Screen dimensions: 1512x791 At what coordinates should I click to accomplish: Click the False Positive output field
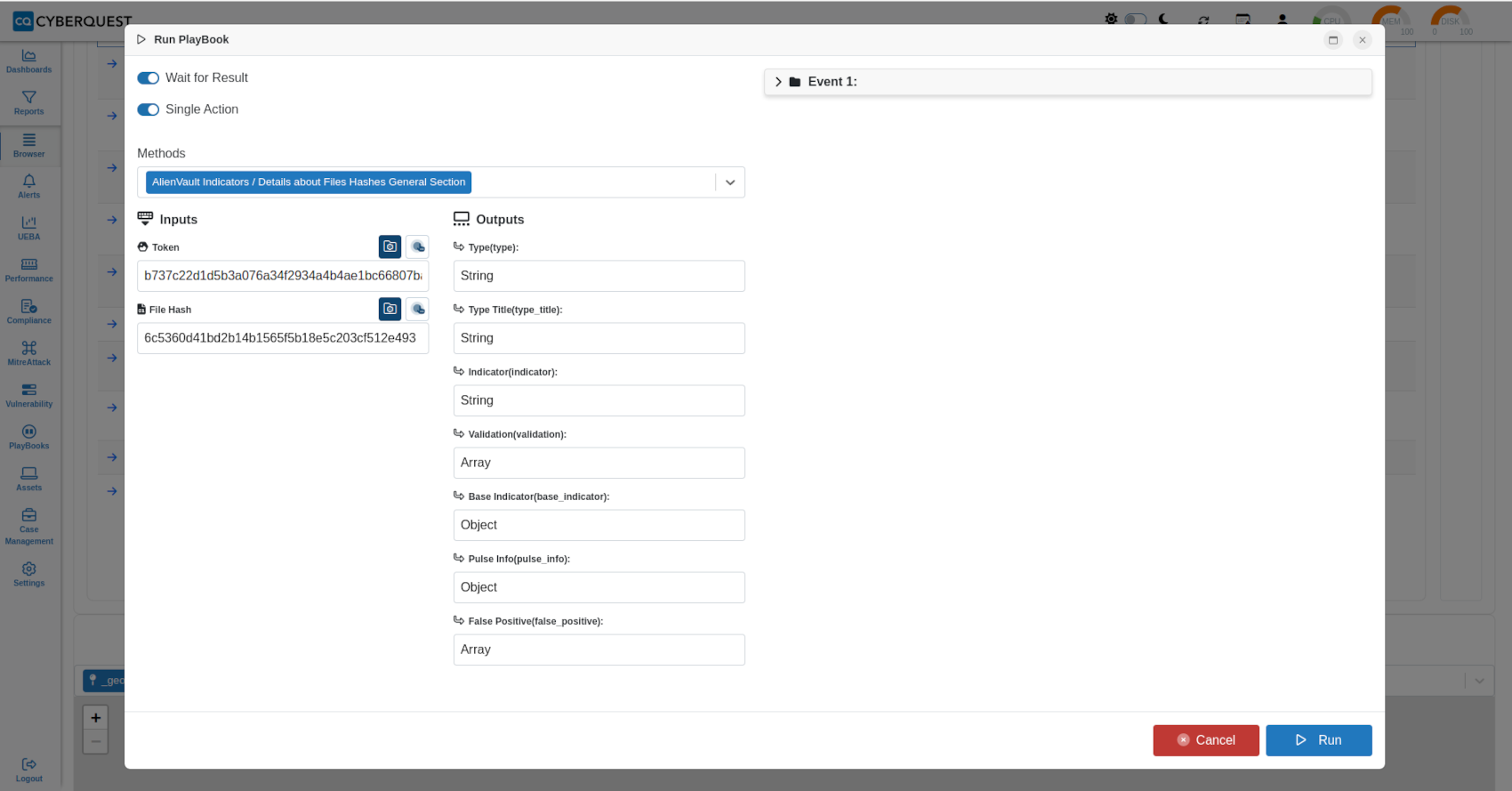(599, 650)
